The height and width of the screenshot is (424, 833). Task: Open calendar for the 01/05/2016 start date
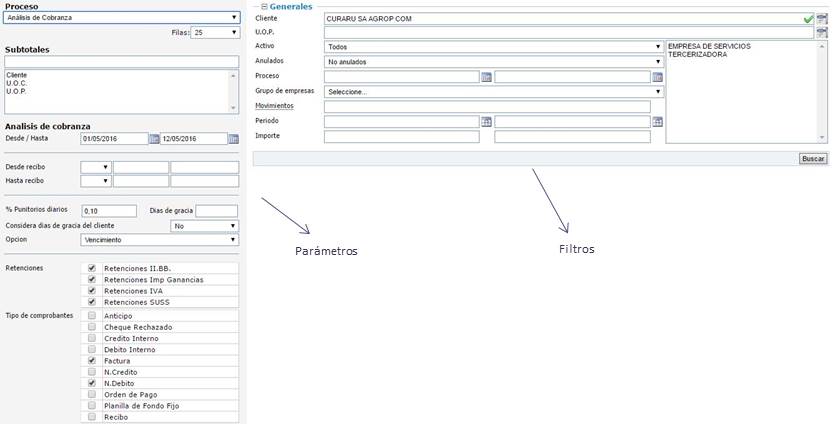(x=155, y=139)
